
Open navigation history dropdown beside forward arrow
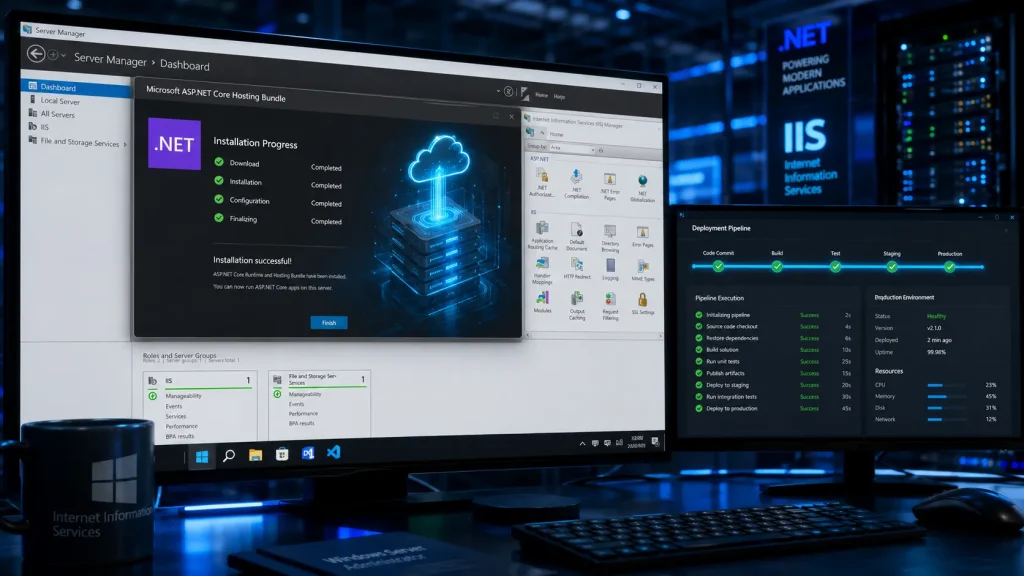click(x=63, y=56)
